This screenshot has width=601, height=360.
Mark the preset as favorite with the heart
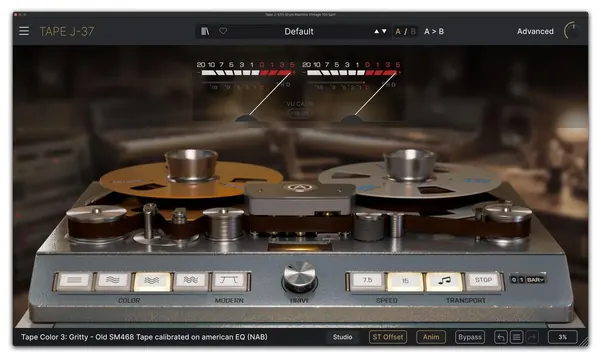coord(223,31)
